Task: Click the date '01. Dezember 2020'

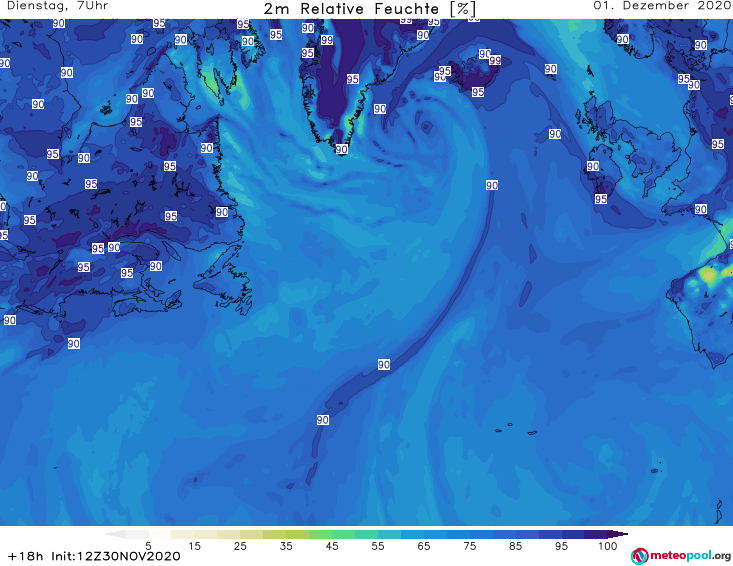Action: click(661, 6)
